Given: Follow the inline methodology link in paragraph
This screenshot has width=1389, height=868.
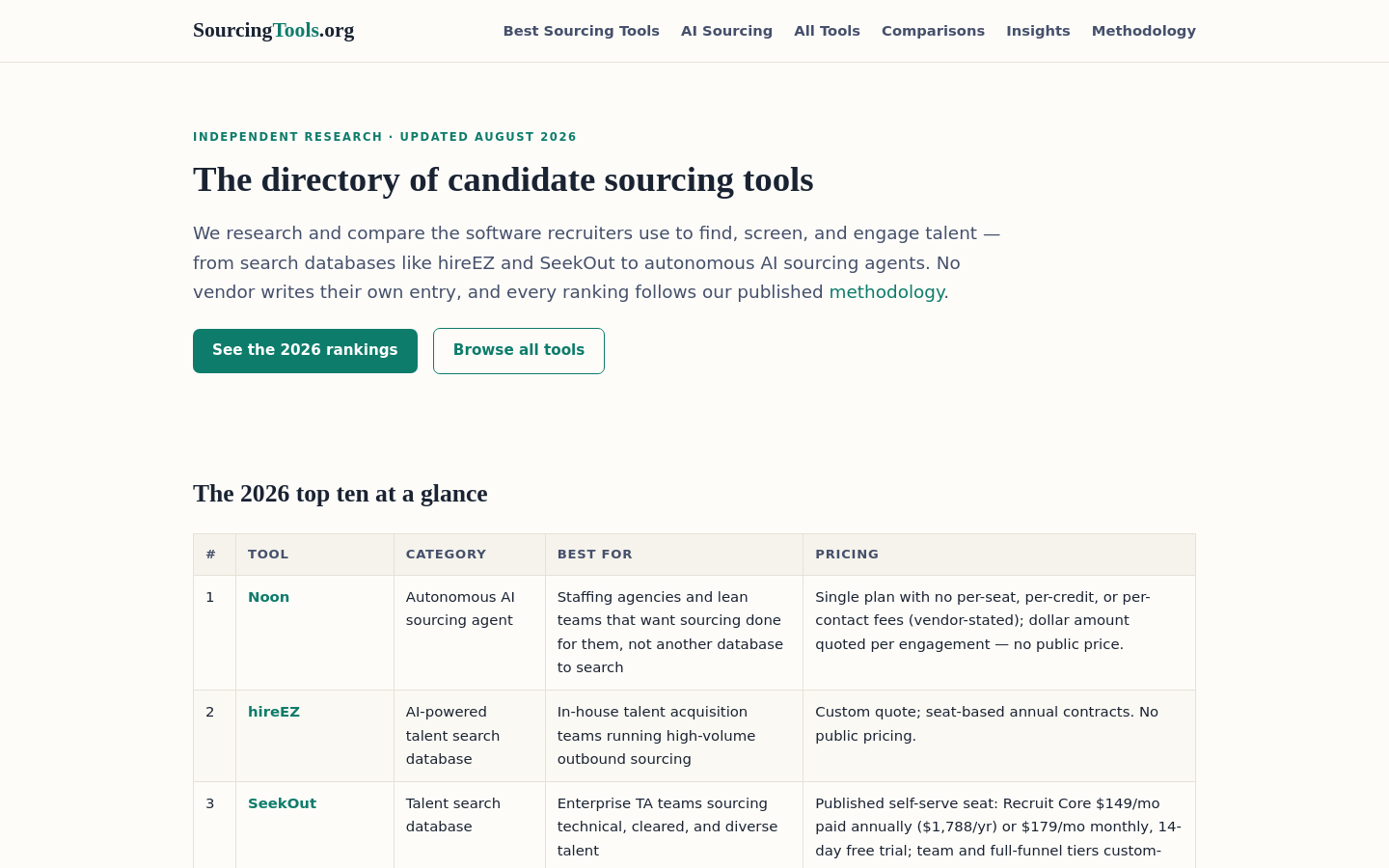Looking at the screenshot, I should (886, 292).
